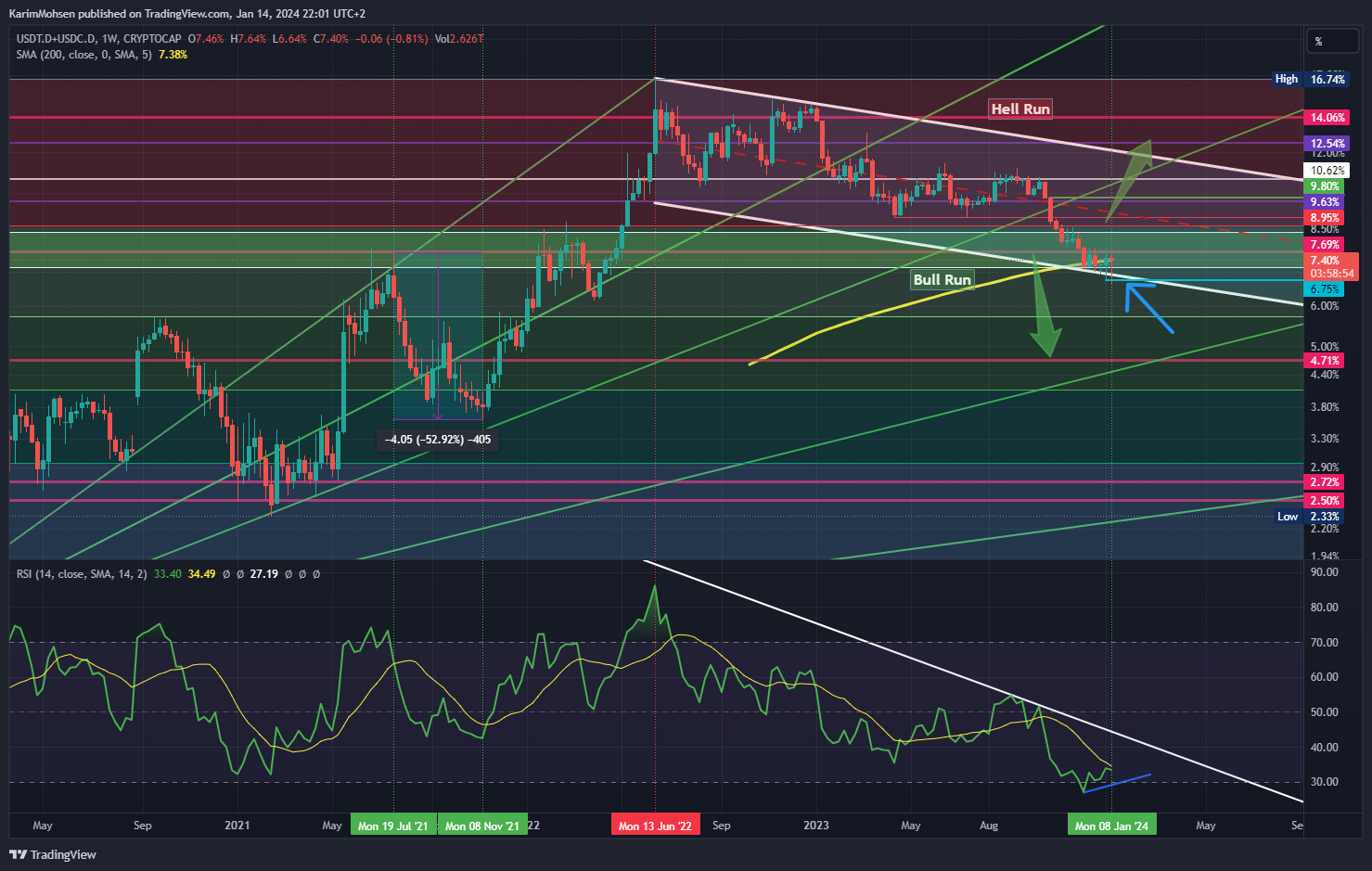Click the close value C7.40%

[x=331, y=39]
